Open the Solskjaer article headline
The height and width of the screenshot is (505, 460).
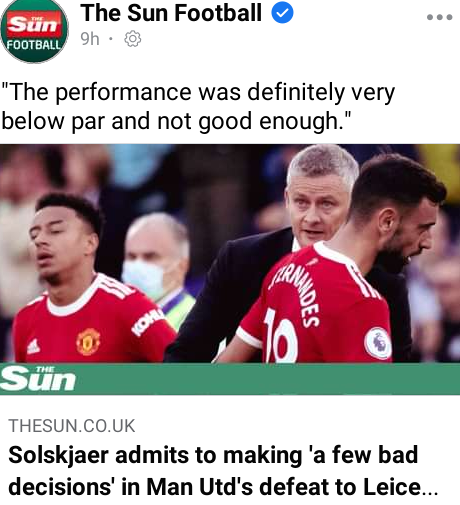(223, 471)
